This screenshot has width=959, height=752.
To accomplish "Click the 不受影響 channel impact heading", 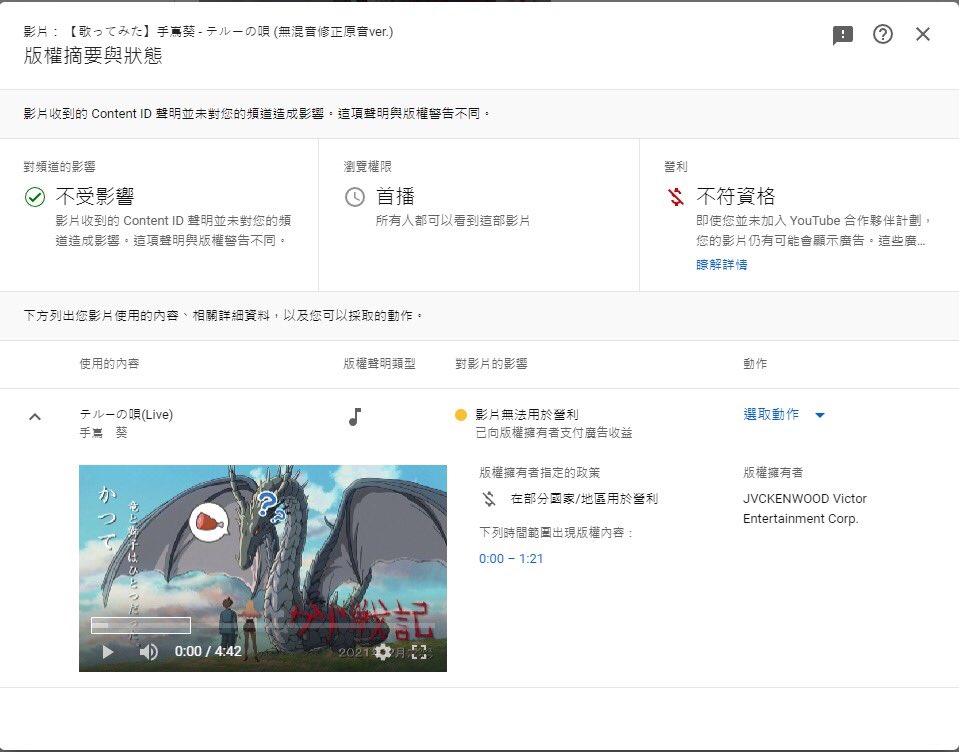I will pos(95,197).
